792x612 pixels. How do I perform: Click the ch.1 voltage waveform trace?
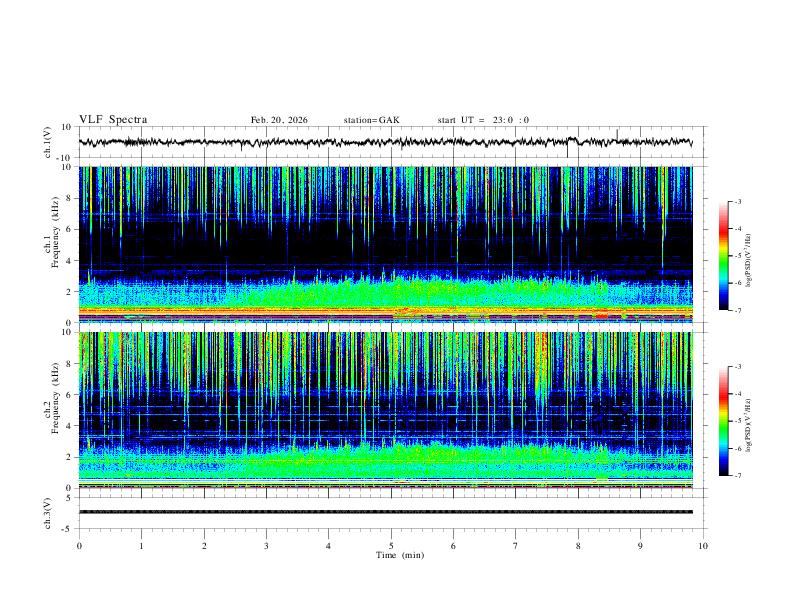coord(385,142)
